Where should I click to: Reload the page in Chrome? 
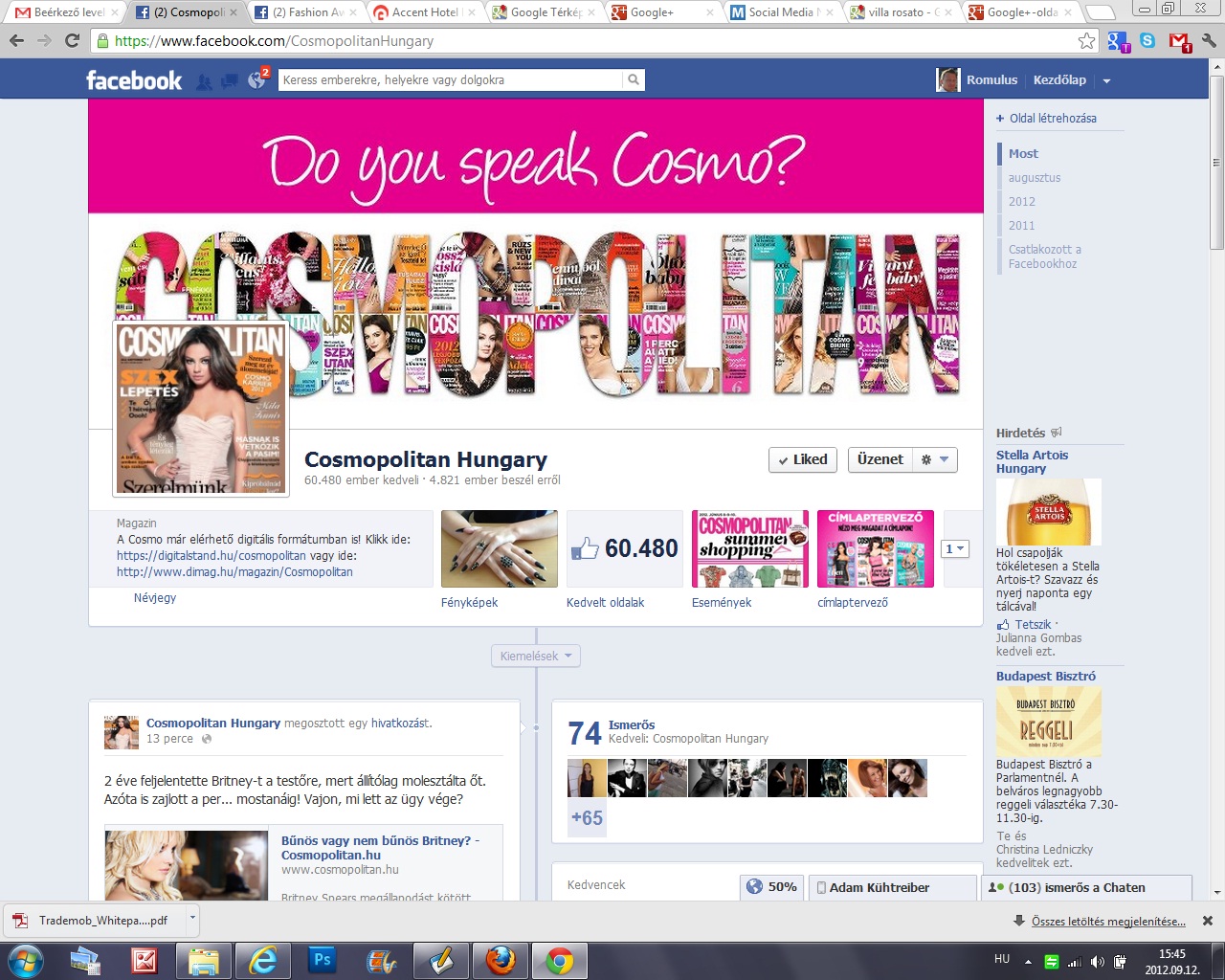pyautogui.click(x=72, y=41)
